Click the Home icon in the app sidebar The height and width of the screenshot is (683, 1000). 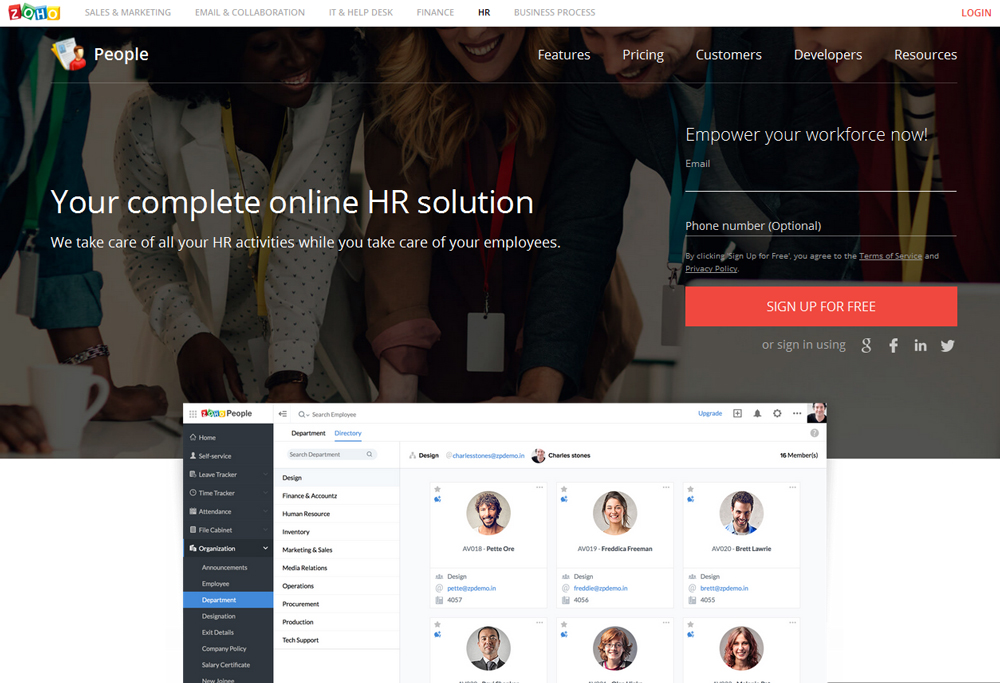[x=193, y=437]
